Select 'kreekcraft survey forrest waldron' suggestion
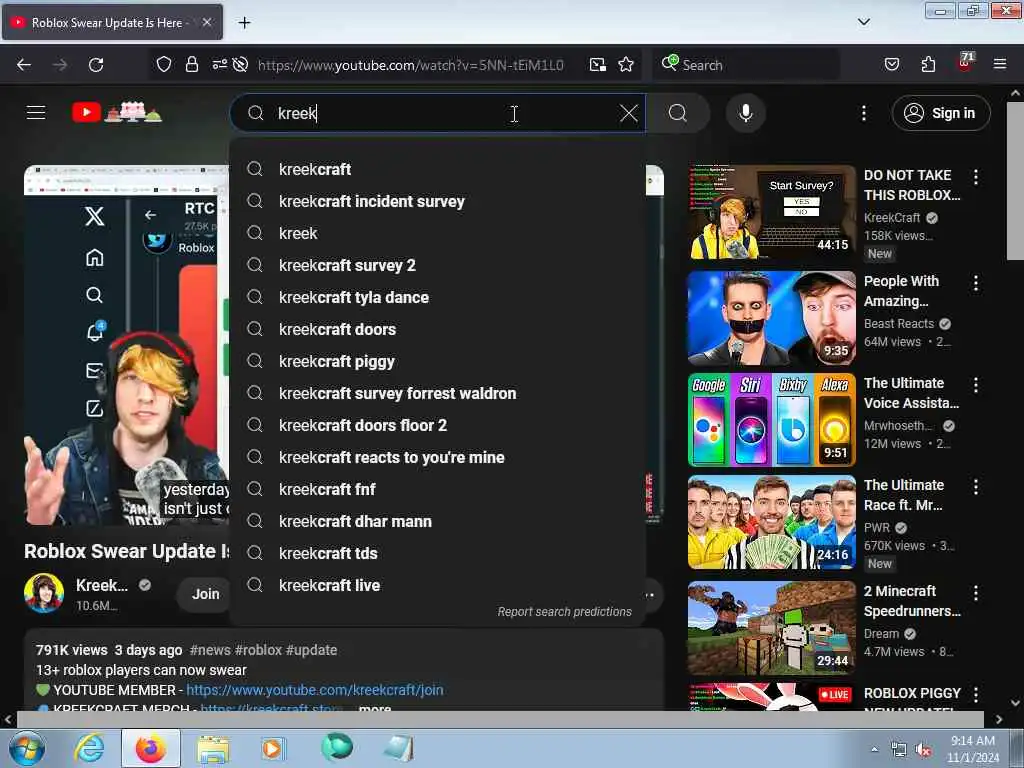Screen dimensions: 1024x768 click(438, 393)
